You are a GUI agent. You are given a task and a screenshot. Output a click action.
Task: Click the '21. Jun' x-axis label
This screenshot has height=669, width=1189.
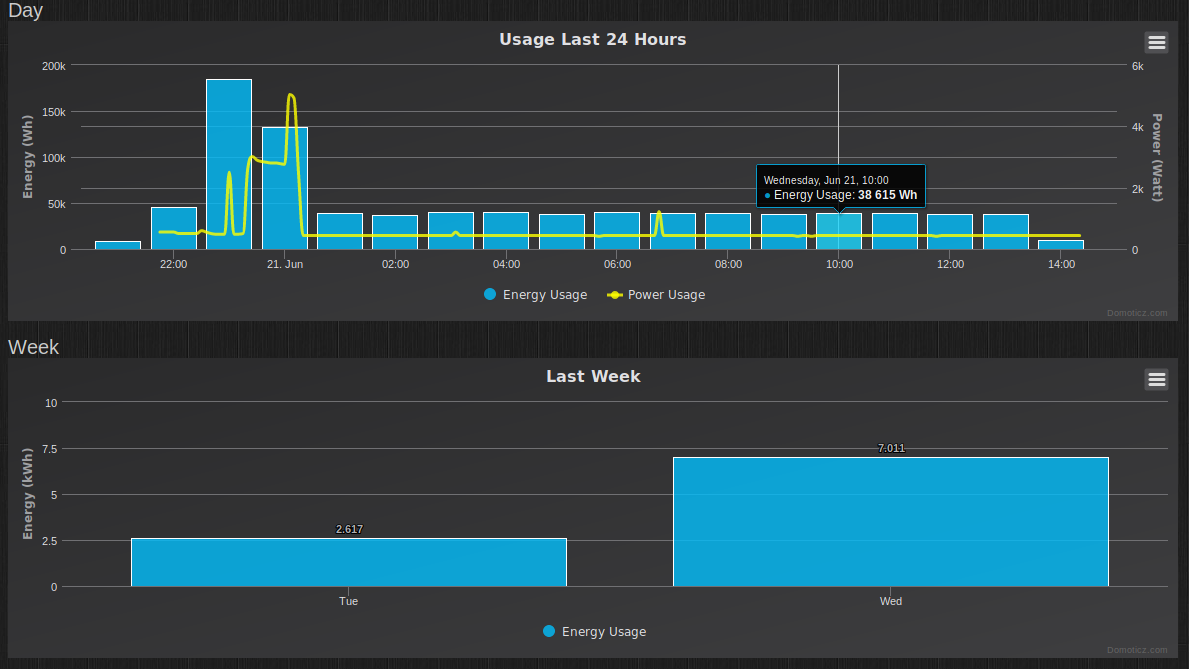(285, 264)
